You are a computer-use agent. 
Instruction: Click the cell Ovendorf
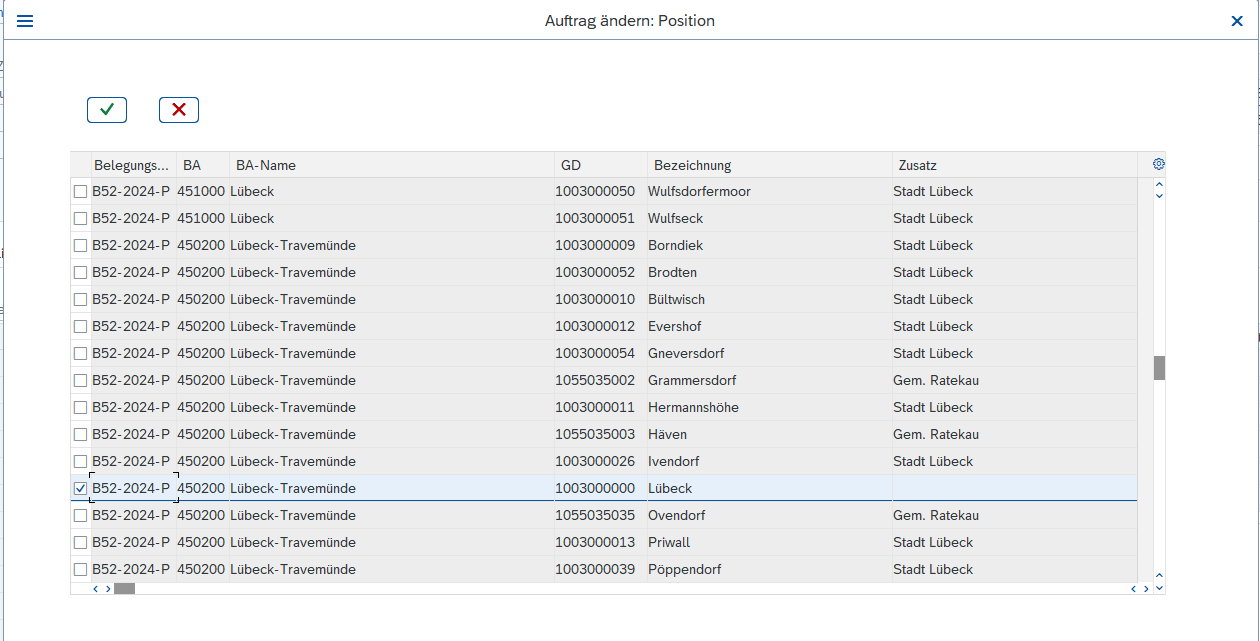[770, 516]
